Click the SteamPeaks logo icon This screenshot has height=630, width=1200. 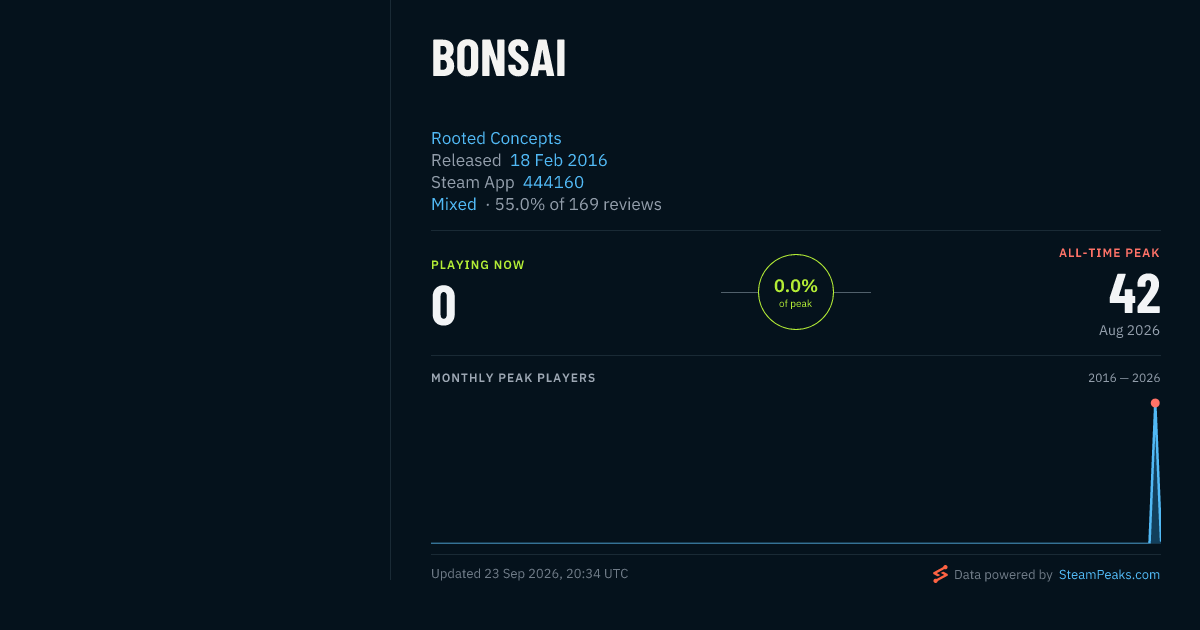point(940,574)
